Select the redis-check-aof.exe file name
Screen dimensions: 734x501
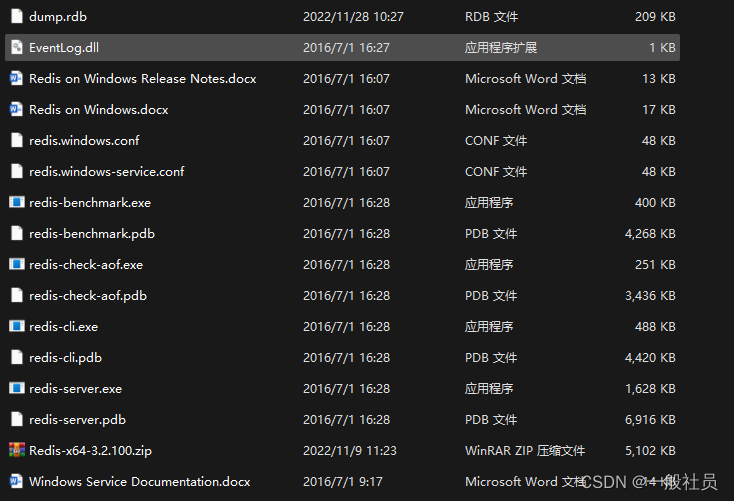[86, 265]
